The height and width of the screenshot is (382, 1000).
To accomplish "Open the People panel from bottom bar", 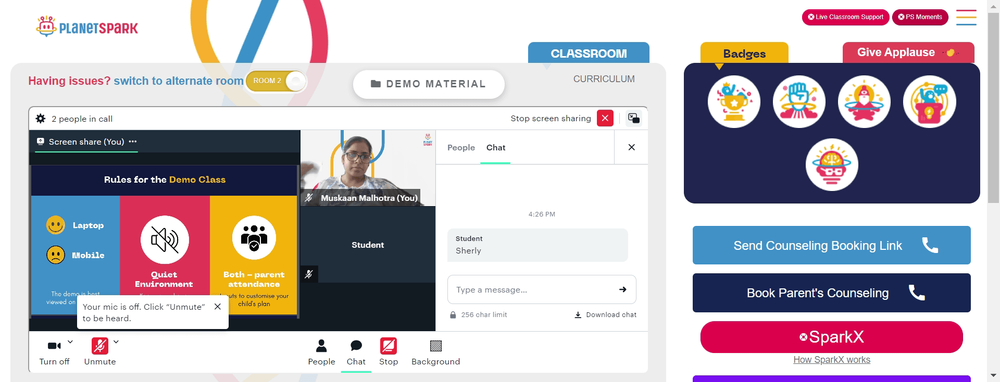I will [321, 352].
